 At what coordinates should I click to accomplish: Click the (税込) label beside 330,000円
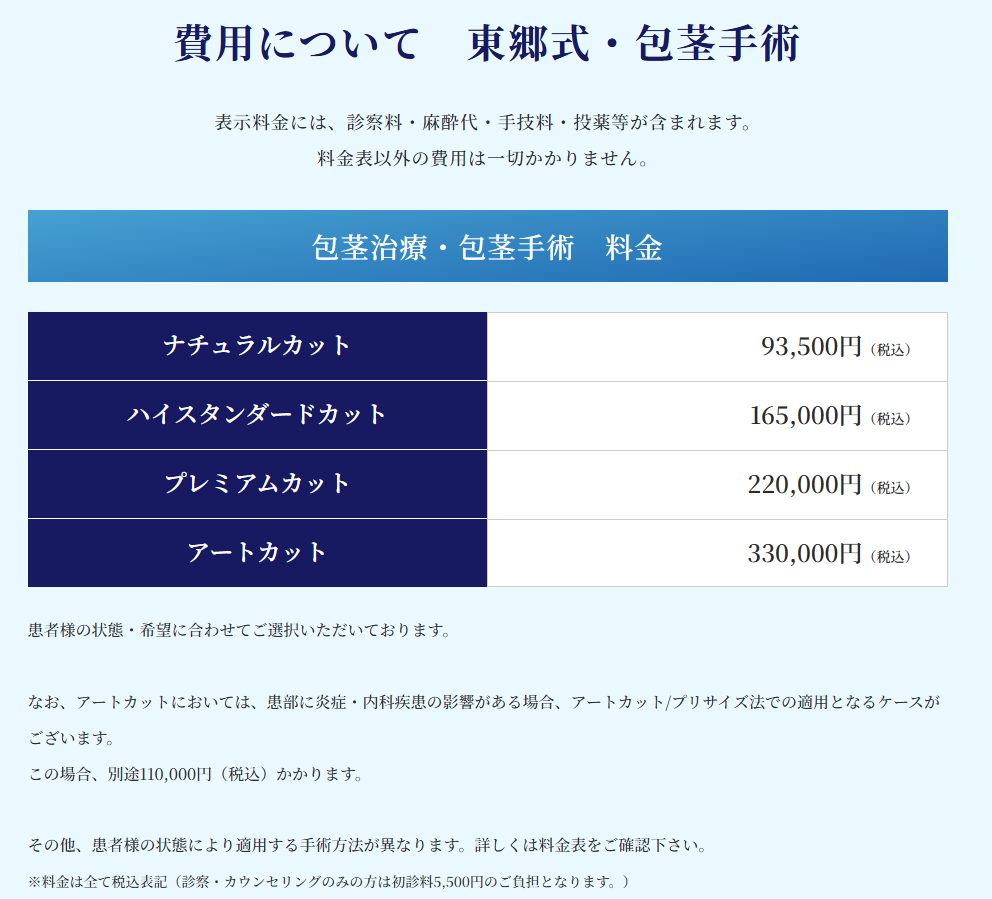pyautogui.click(x=891, y=557)
